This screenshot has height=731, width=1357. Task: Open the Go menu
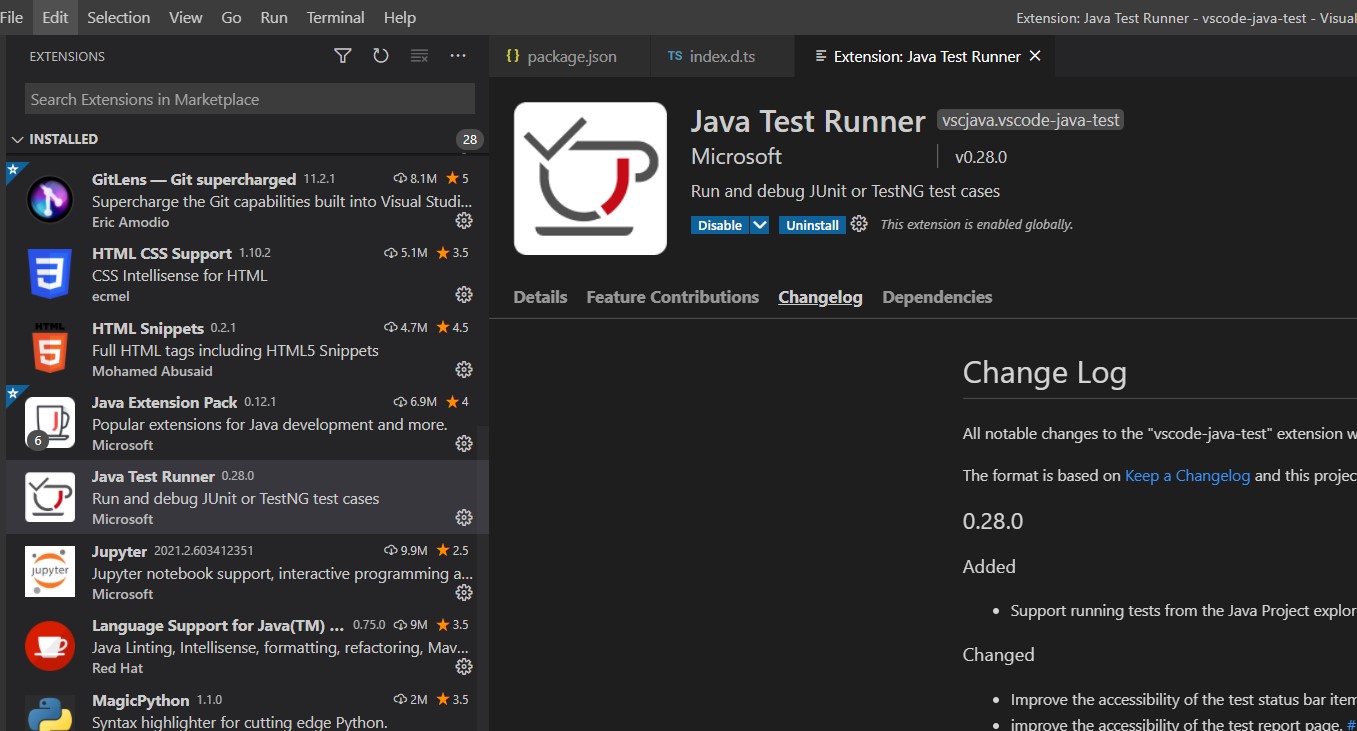231,17
